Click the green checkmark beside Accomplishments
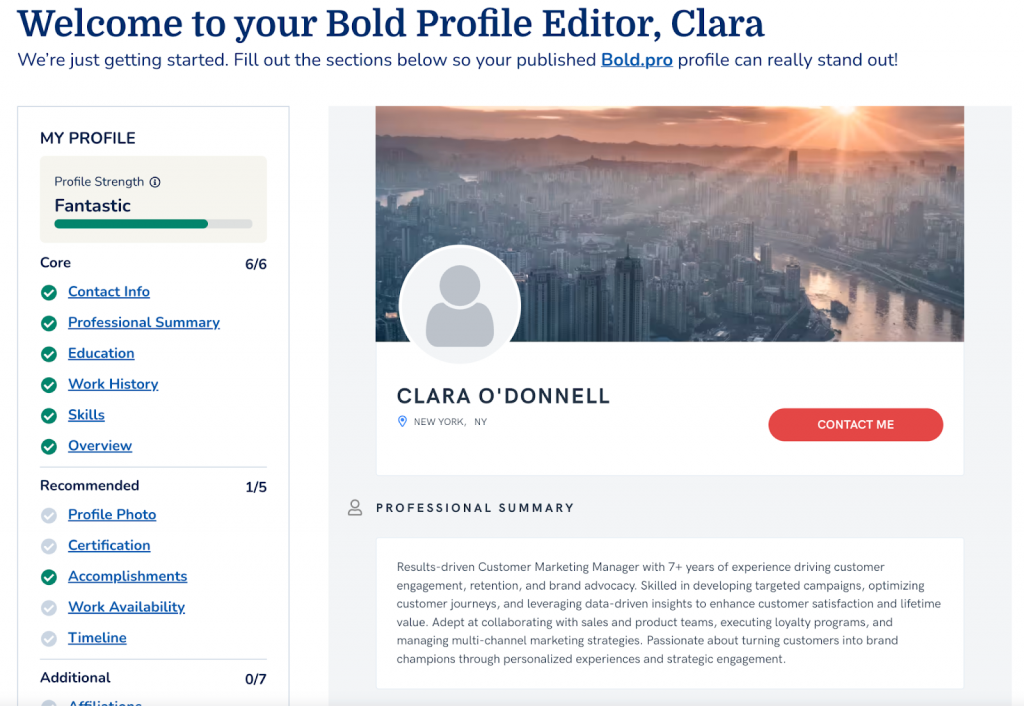 coord(48,577)
